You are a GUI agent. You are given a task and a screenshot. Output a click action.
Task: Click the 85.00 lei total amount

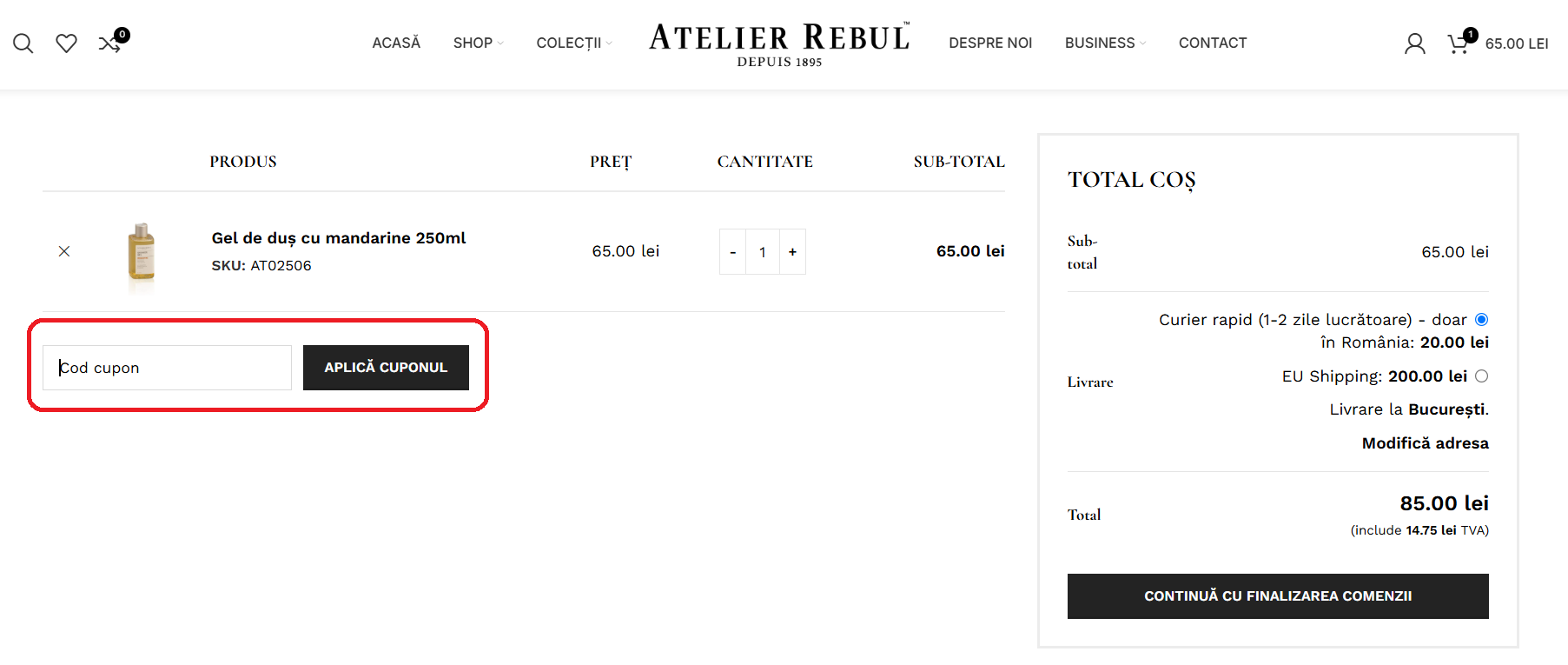tap(1444, 503)
